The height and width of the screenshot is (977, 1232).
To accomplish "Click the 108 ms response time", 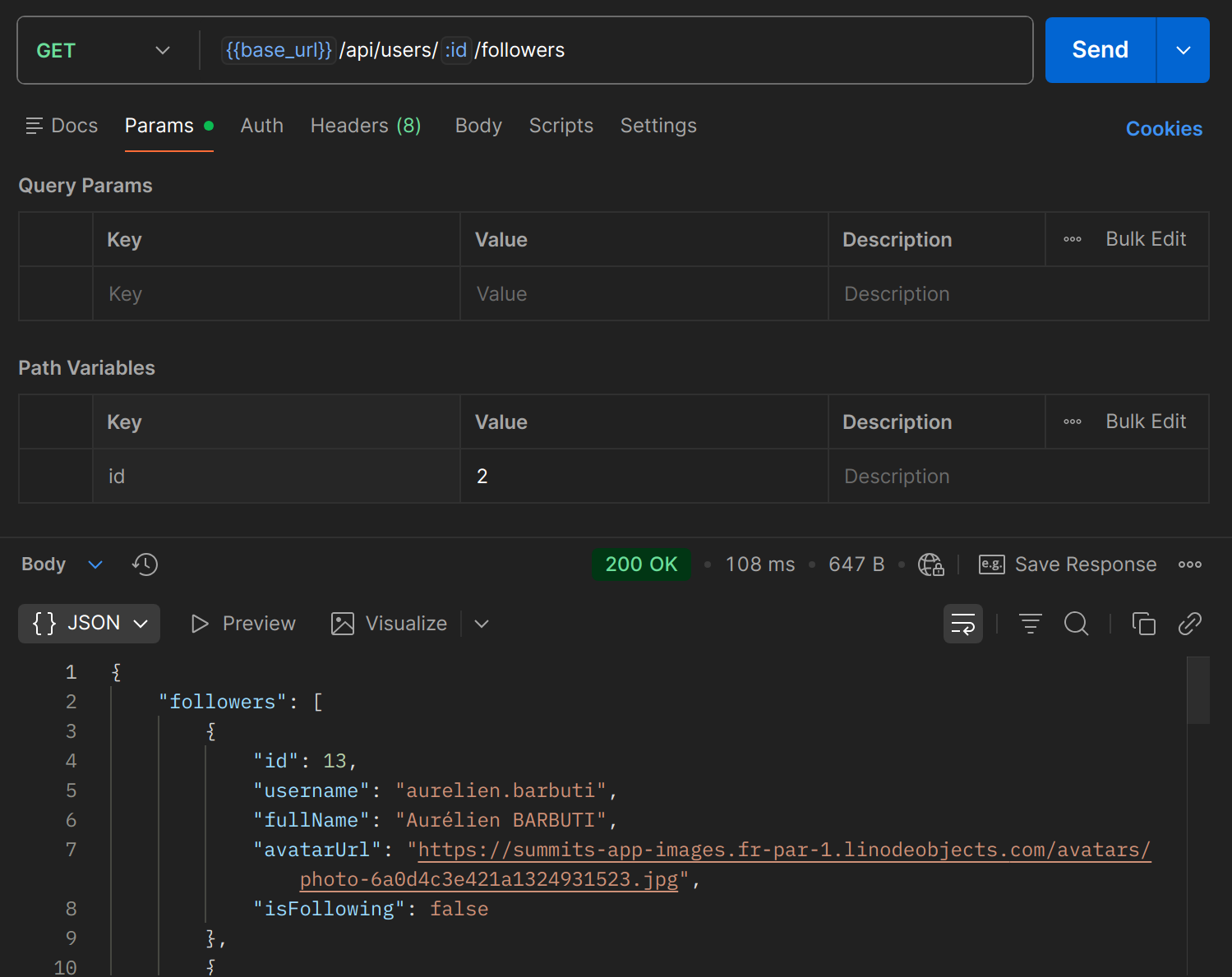I will [760, 565].
